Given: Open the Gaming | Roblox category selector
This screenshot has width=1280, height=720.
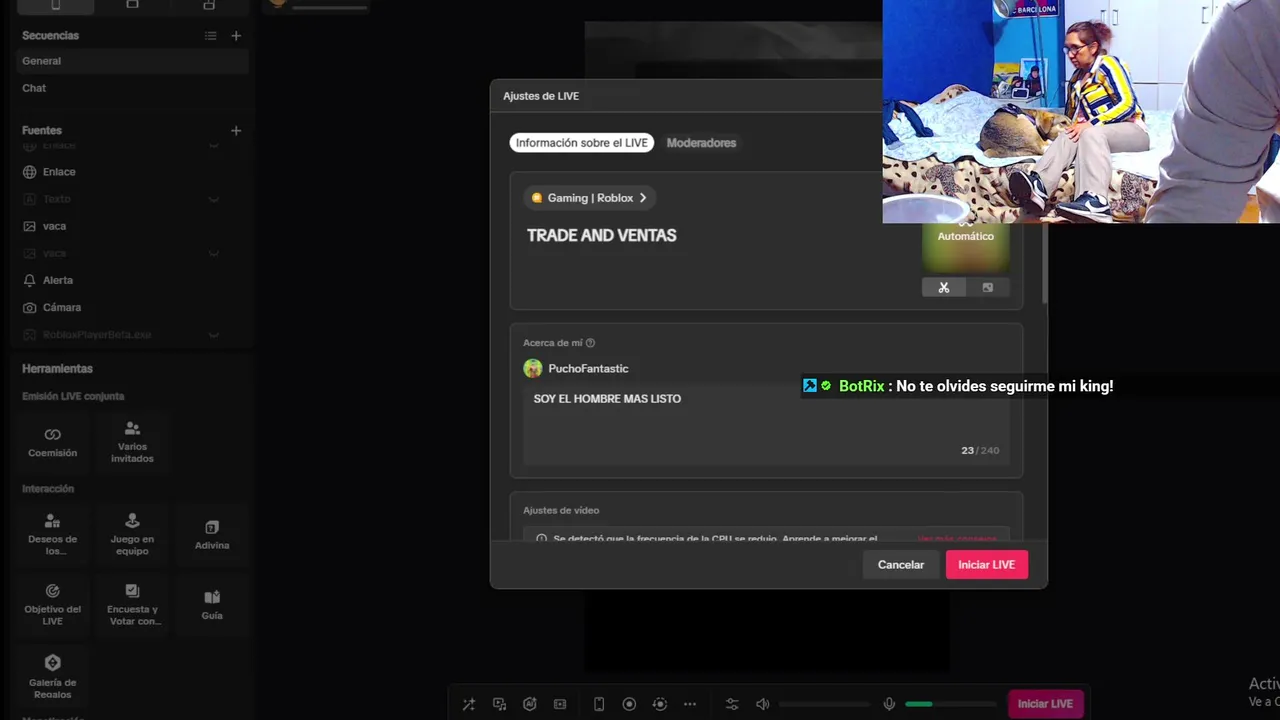Looking at the screenshot, I should (589, 198).
